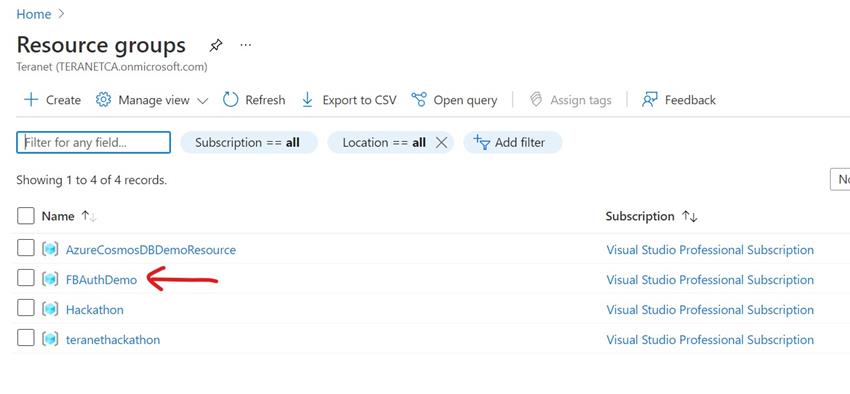Click the Create plus icon
This screenshot has width=850, height=394.
(31, 100)
